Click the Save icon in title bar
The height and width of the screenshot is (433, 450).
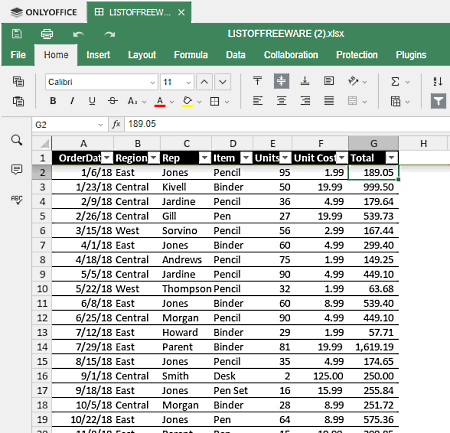click(x=17, y=34)
